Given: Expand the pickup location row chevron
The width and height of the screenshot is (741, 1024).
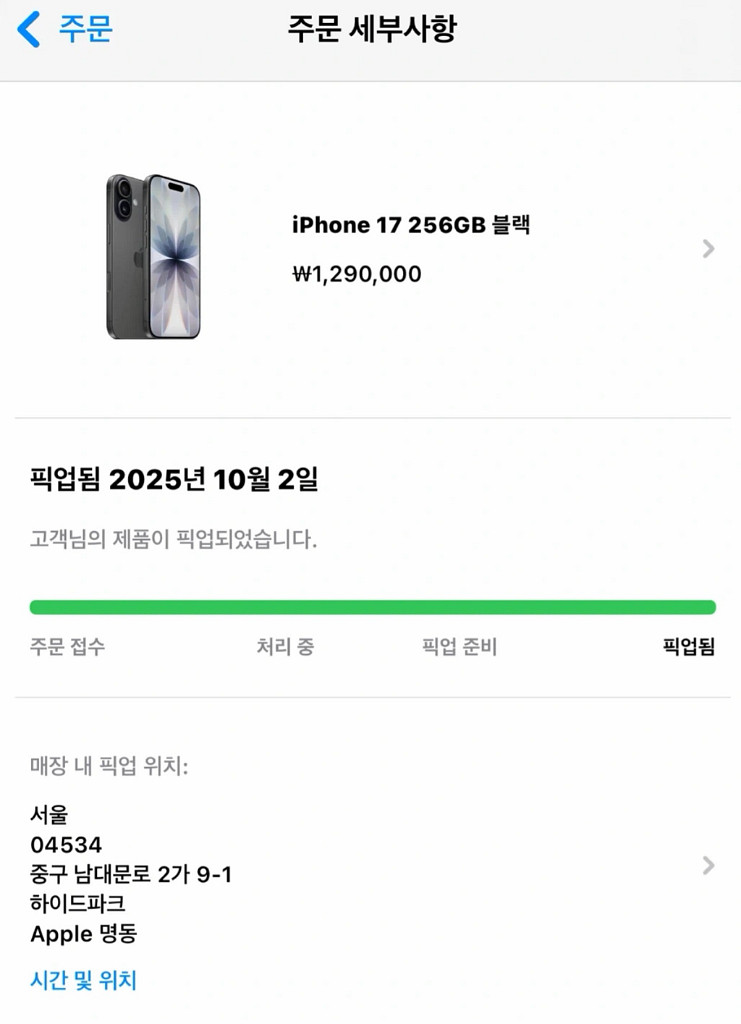Looking at the screenshot, I should 708,865.
